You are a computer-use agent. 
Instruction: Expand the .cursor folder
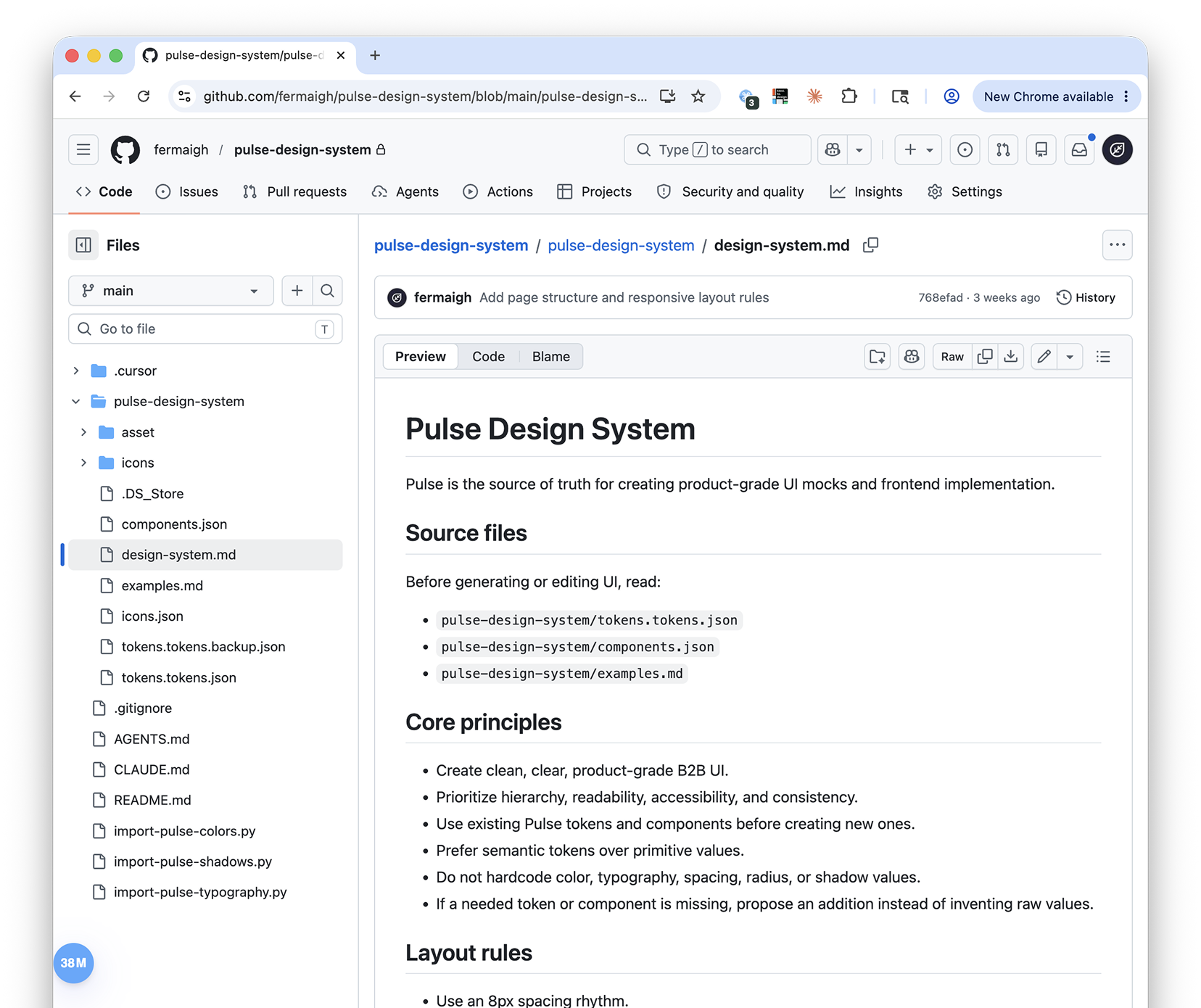(x=76, y=371)
